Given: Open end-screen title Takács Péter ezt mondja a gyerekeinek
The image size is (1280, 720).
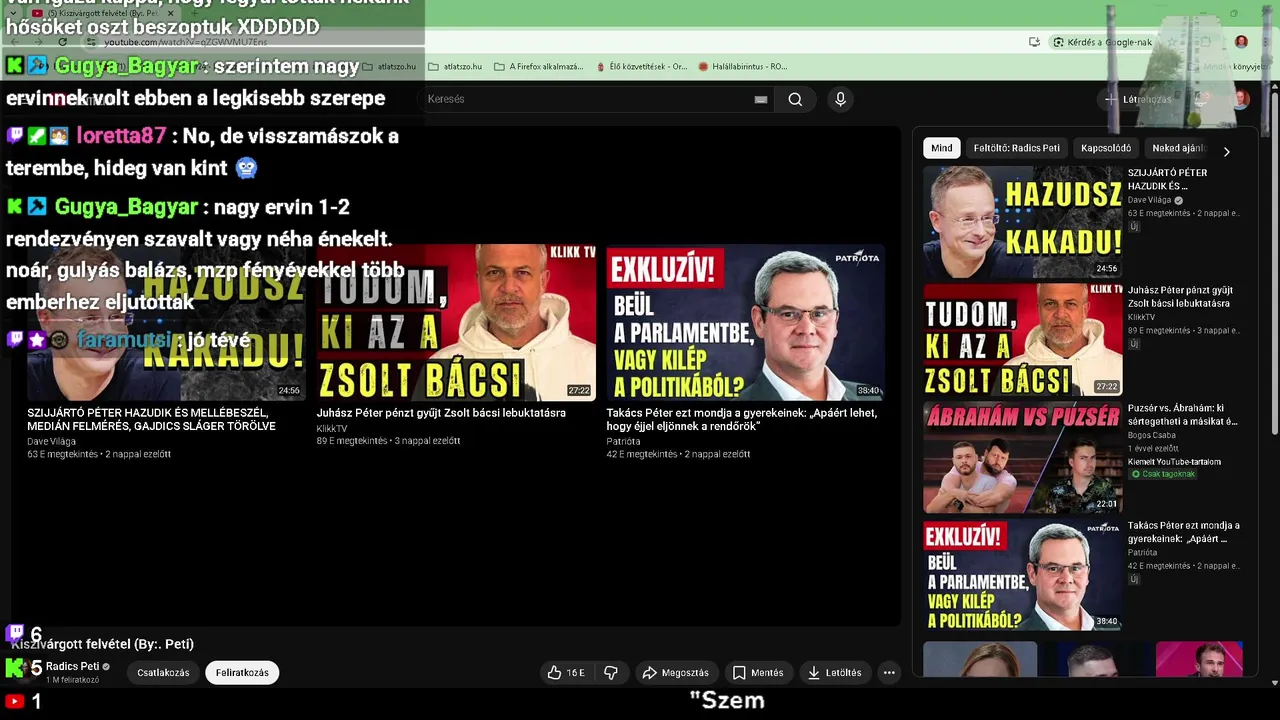Looking at the screenshot, I should pyautogui.click(x=742, y=419).
